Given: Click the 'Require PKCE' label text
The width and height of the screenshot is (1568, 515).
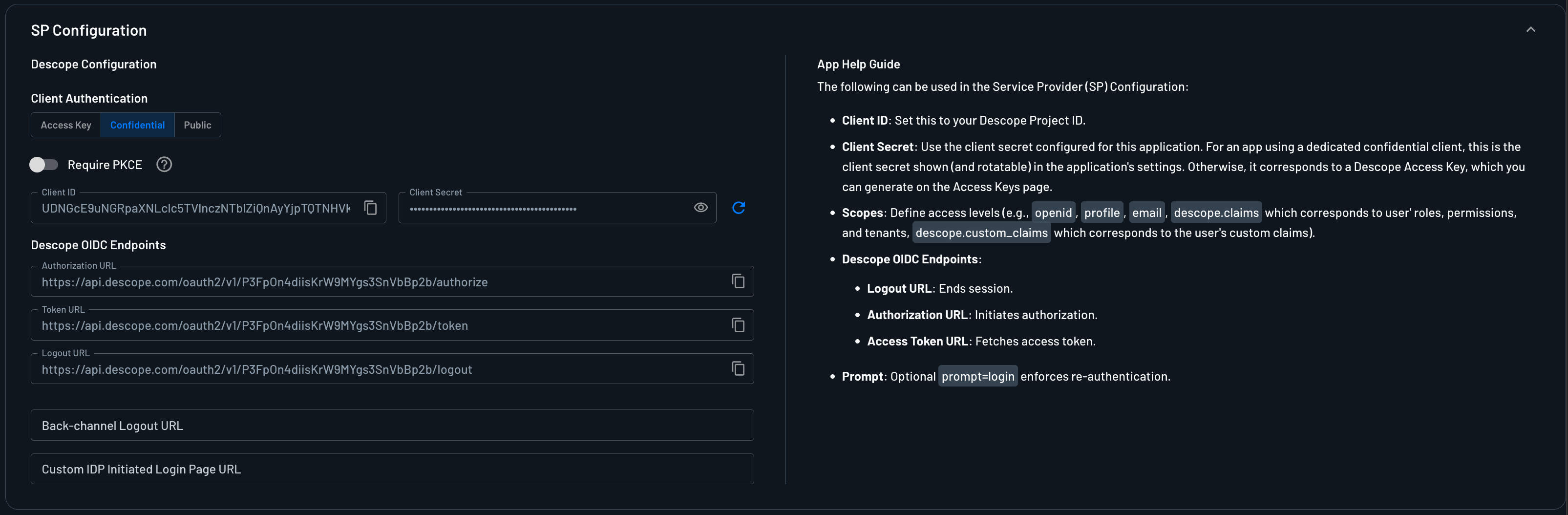Looking at the screenshot, I should point(105,164).
